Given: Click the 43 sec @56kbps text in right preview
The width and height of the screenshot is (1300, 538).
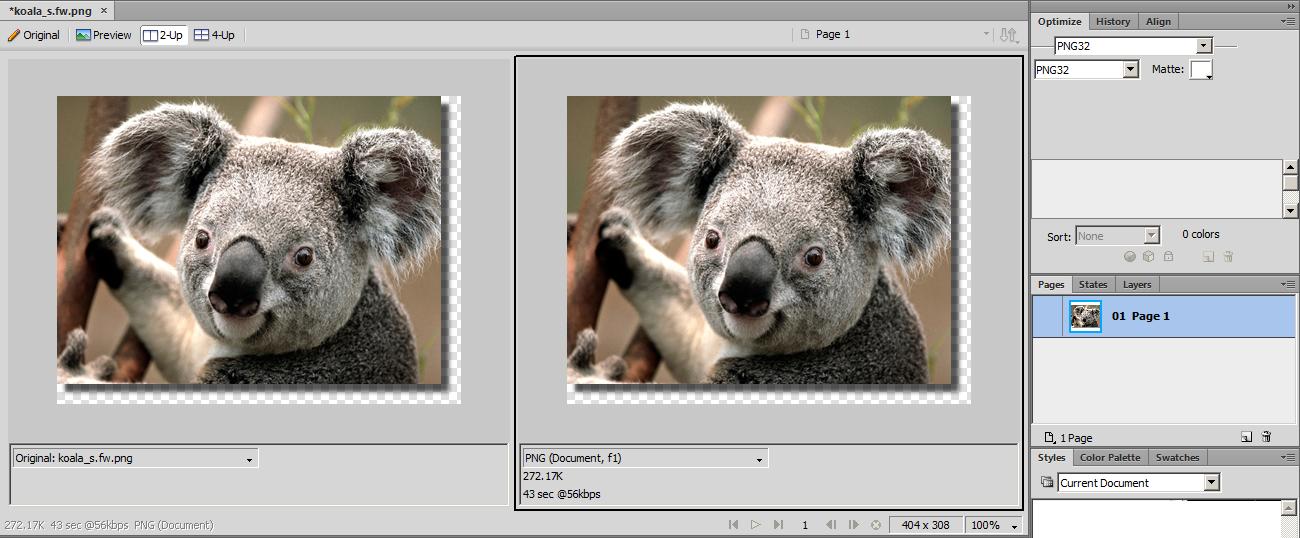Looking at the screenshot, I should pos(562,494).
